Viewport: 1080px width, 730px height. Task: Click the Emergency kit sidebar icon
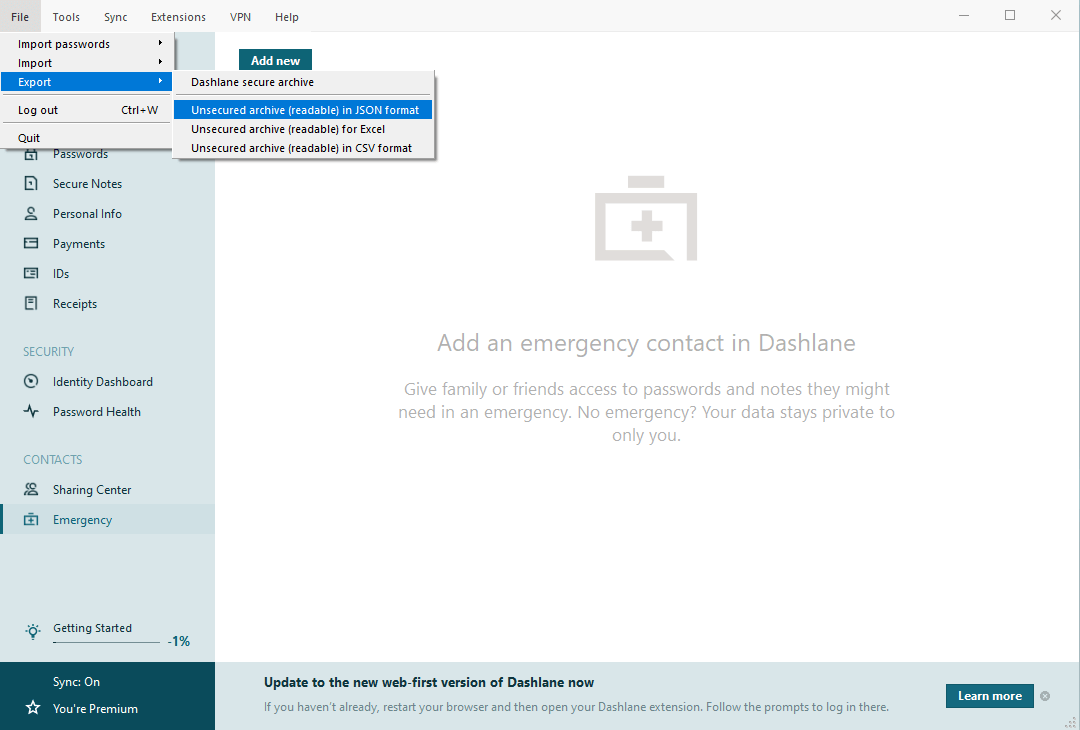tap(31, 519)
